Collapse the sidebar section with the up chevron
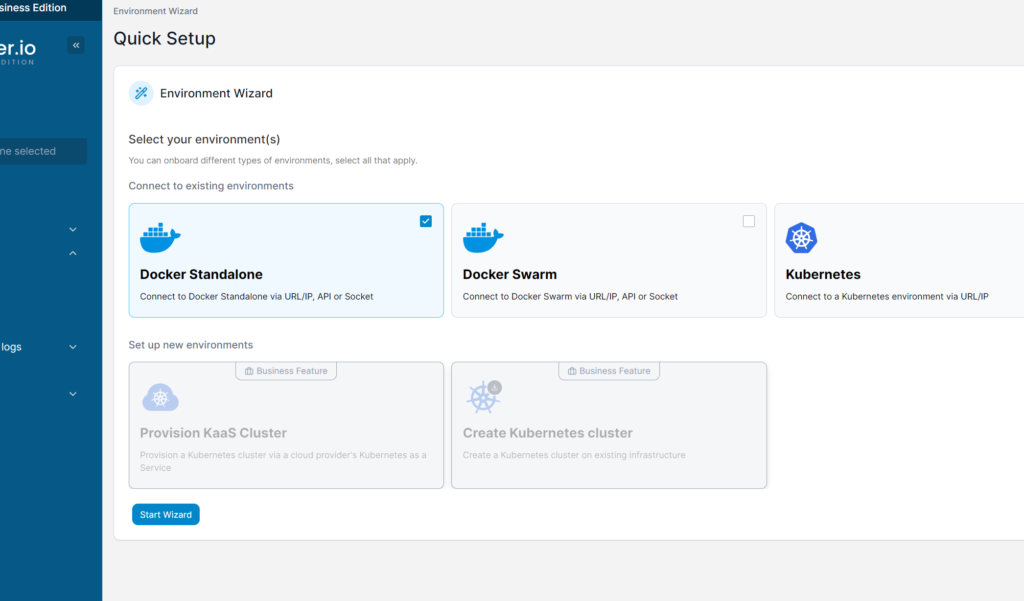 tap(73, 253)
